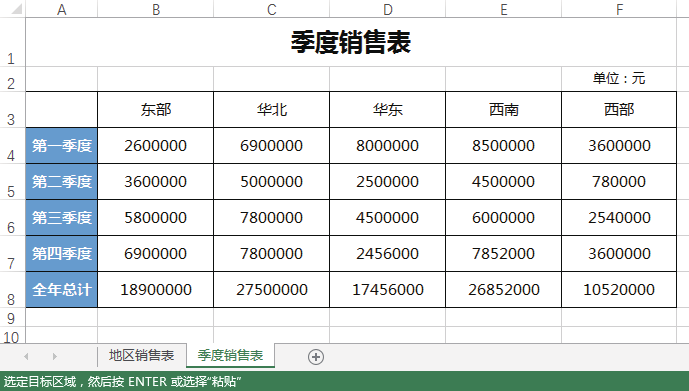The image size is (689, 391).
Task: Select row 8 header
Action: click(x=12, y=290)
